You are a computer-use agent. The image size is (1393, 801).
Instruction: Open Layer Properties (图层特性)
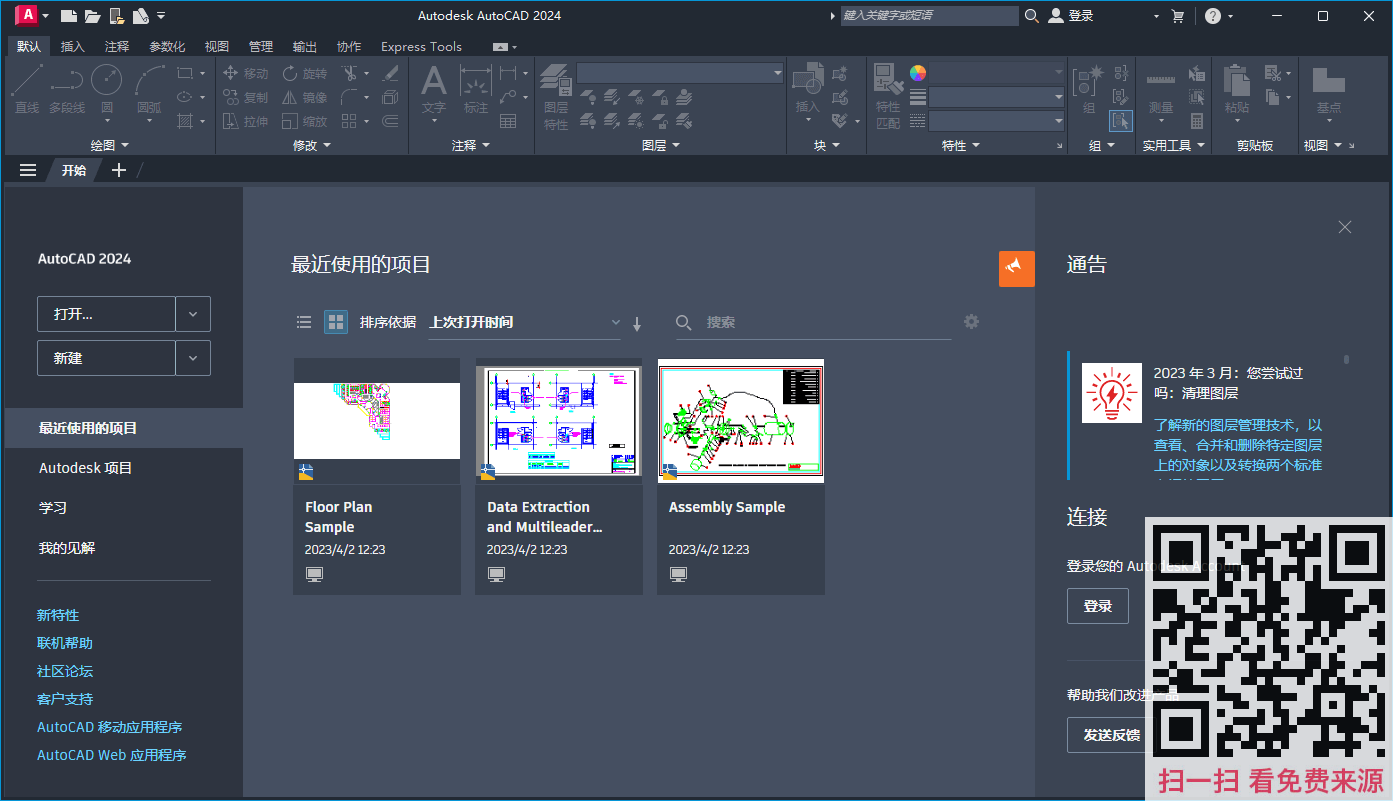pyautogui.click(x=556, y=97)
